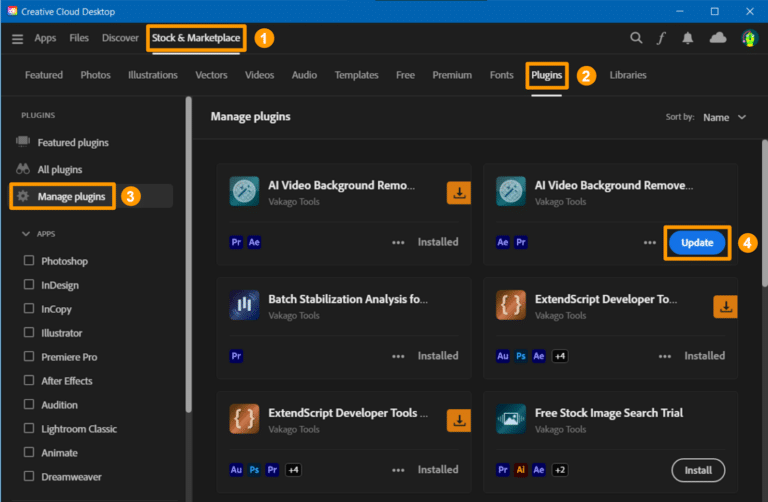Open the hamburger menu
Screen dimensions: 768x502
18,39
